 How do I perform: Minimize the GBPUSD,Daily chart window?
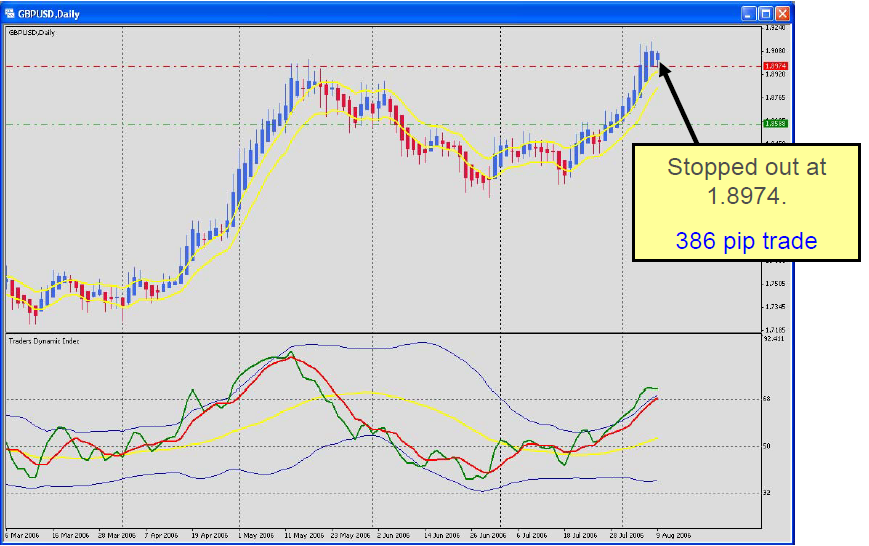pyautogui.click(x=749, y=13)
